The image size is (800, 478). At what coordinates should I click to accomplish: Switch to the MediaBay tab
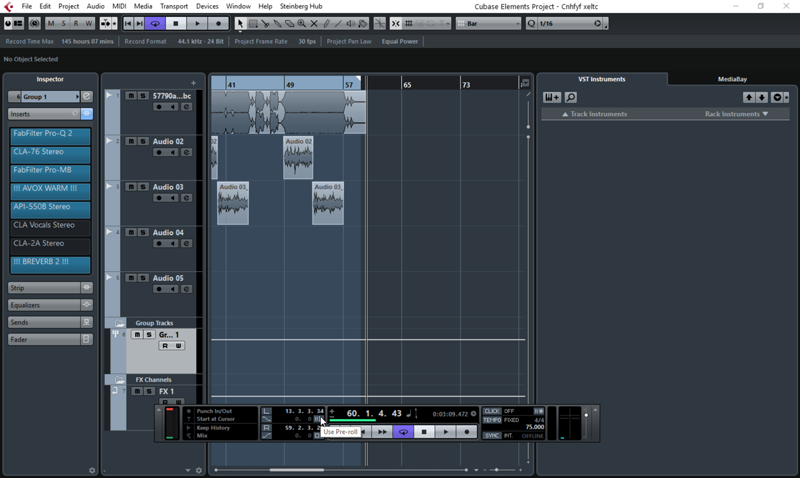coord(732,79)
